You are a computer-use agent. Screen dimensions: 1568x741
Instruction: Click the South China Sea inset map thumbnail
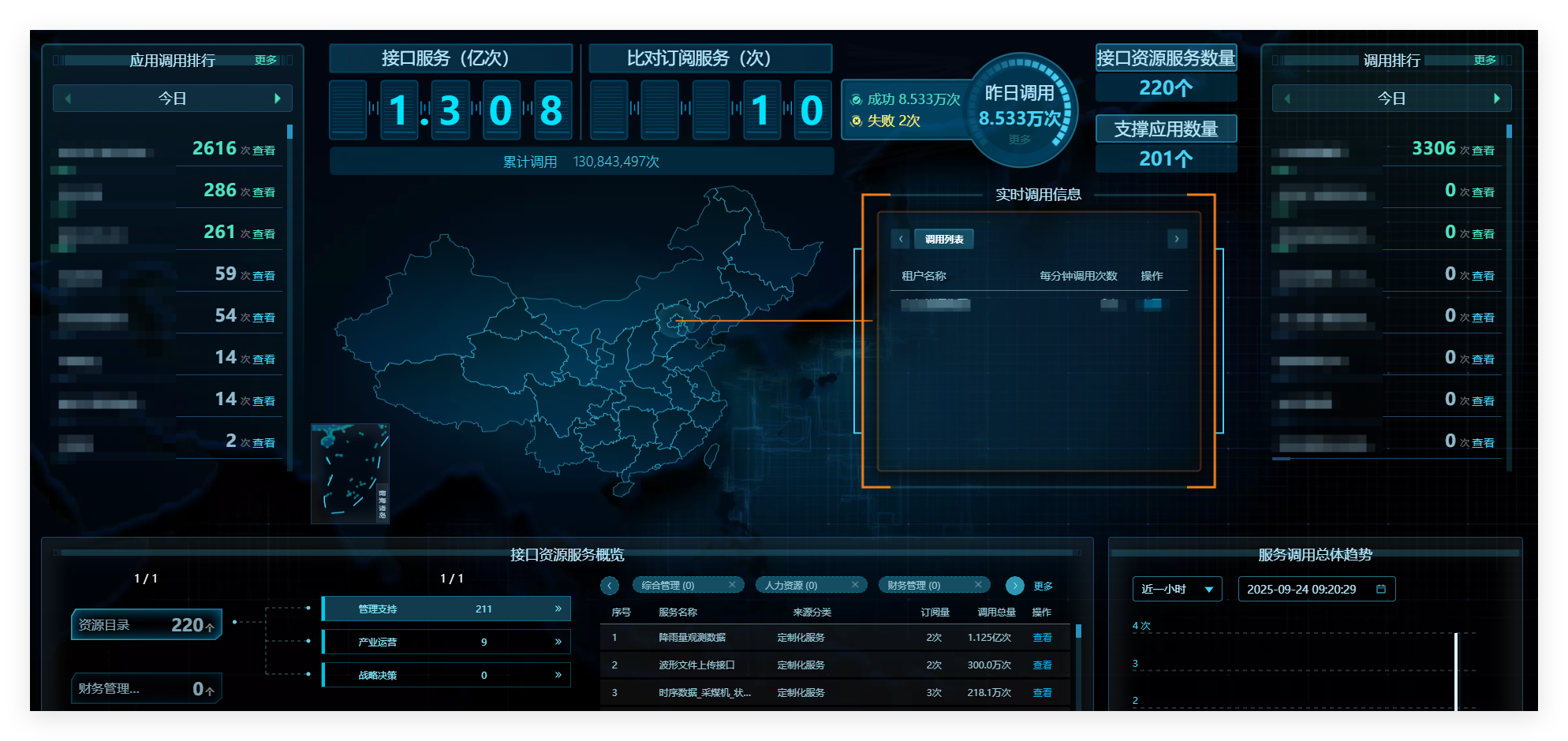point(350,473)
